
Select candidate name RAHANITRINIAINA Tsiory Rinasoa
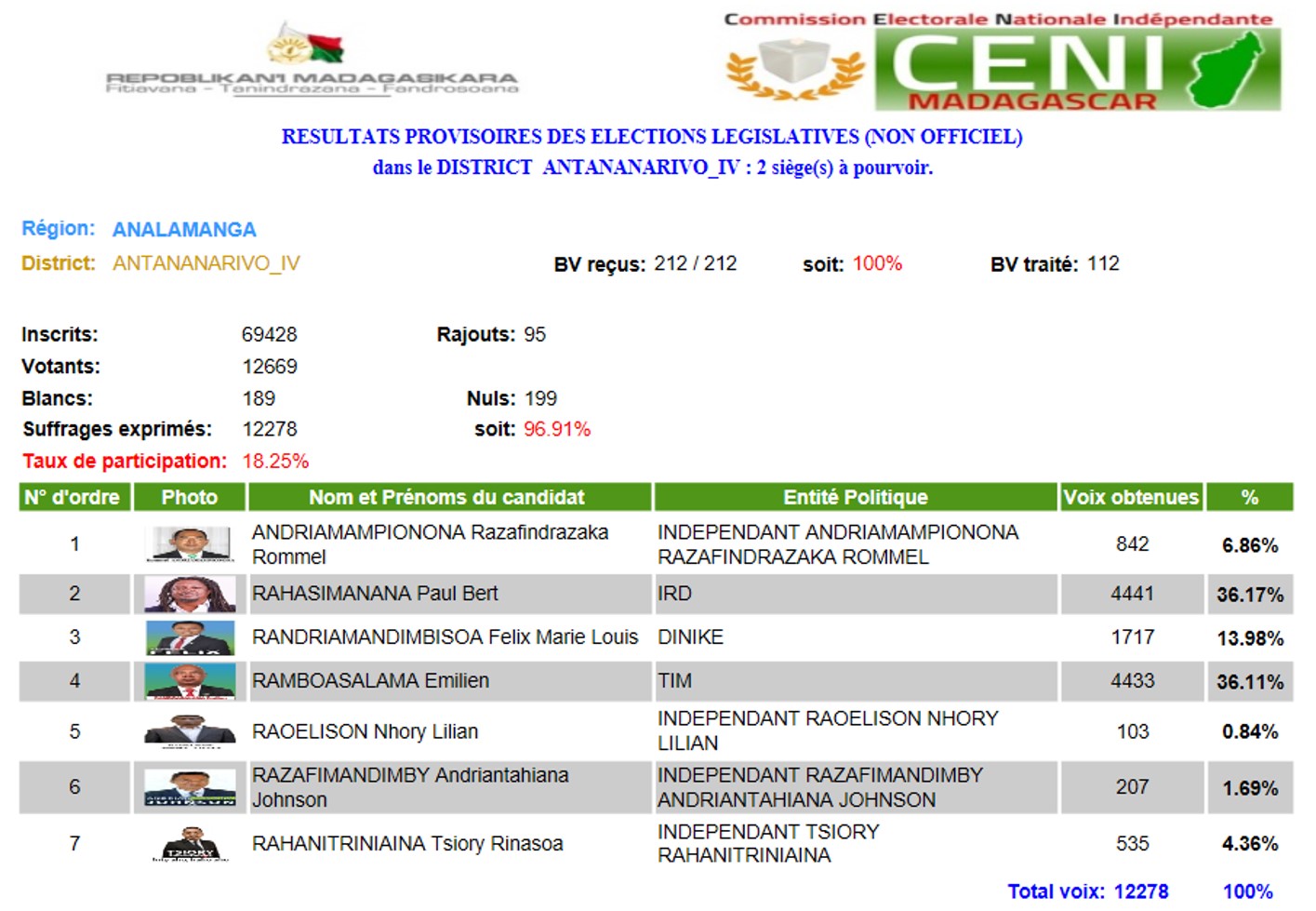click(x=407, y=844)
